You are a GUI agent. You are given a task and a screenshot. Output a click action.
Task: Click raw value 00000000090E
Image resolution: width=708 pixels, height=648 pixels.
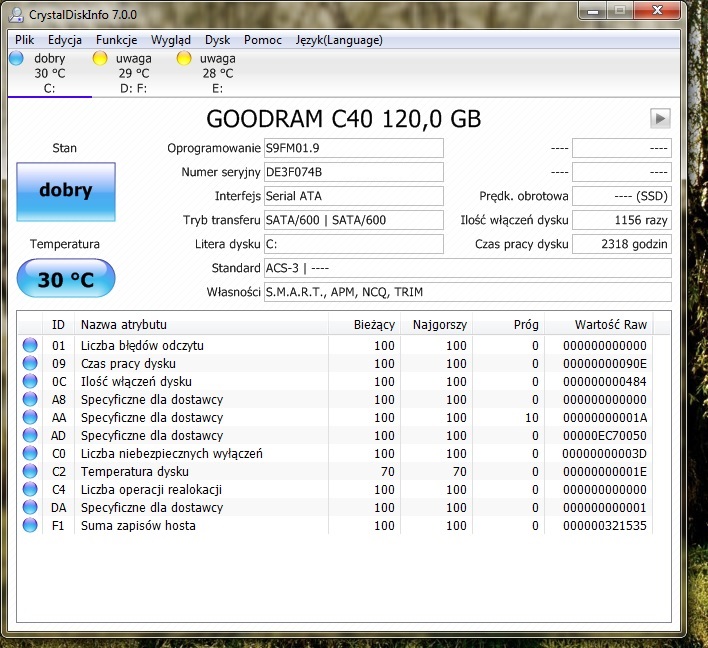click(605, 364)
